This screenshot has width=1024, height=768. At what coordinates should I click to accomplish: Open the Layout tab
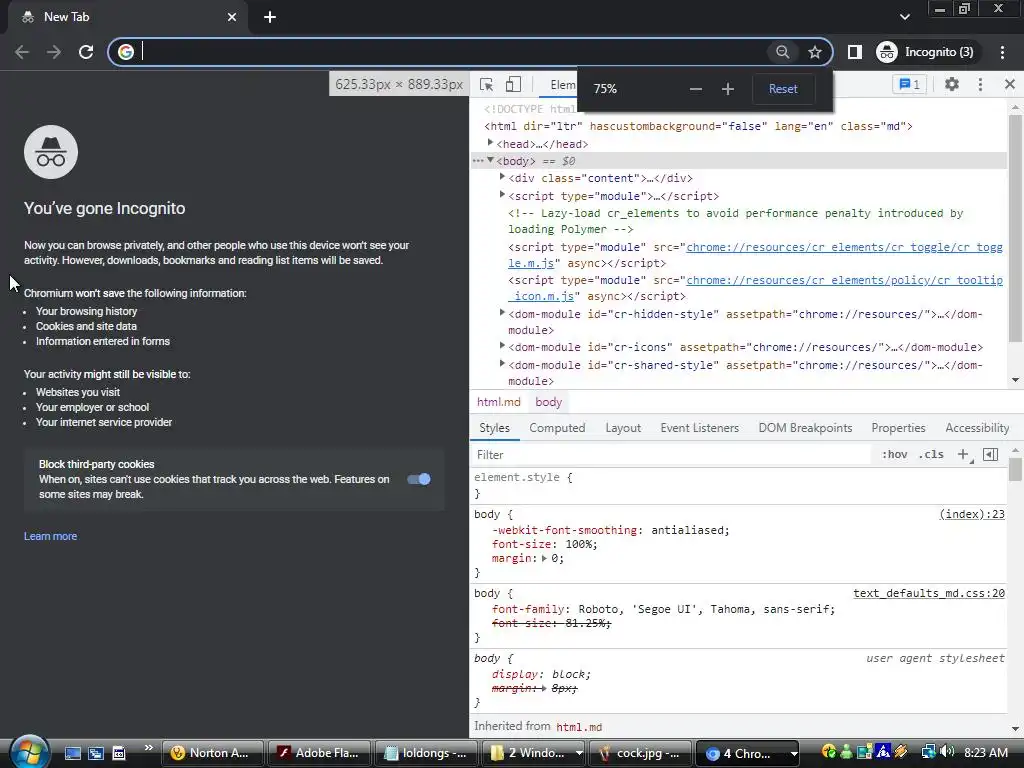pyautogui.click(x=623, y=428)
